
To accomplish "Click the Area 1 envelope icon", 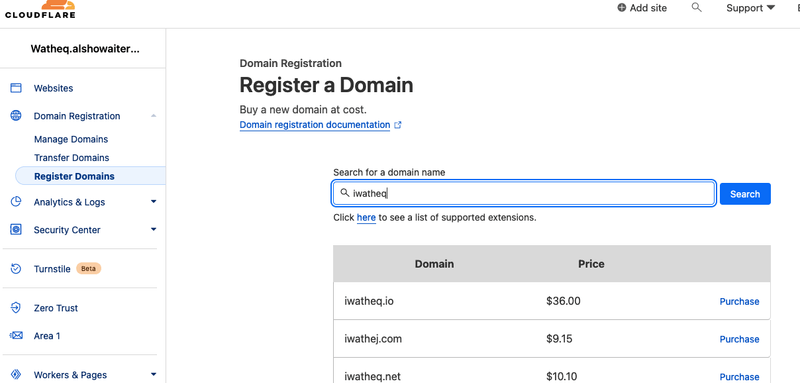I will point(17,336).
